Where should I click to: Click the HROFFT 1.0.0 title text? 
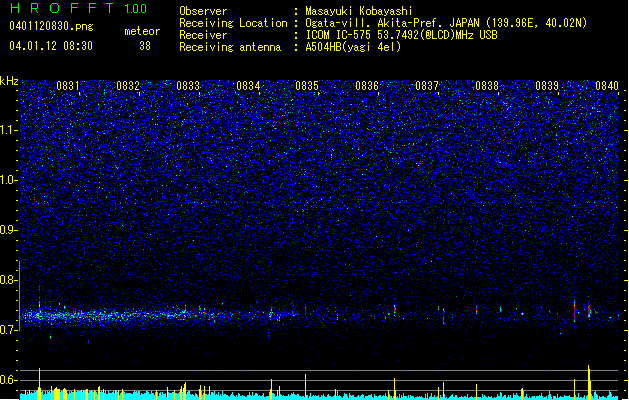(x=78, y=8)
